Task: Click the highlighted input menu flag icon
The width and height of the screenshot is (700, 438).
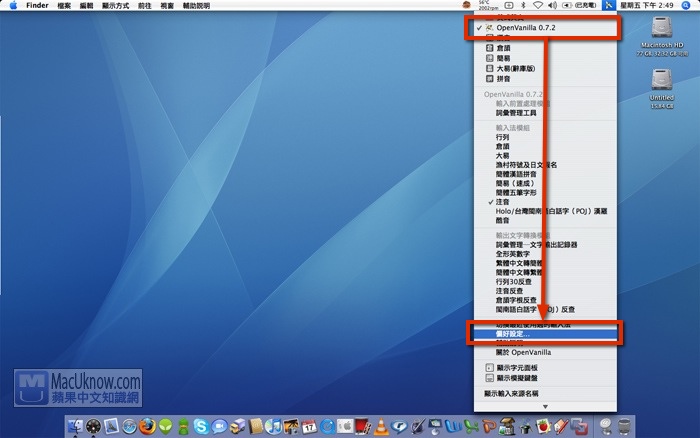Action: click(608, 5)
